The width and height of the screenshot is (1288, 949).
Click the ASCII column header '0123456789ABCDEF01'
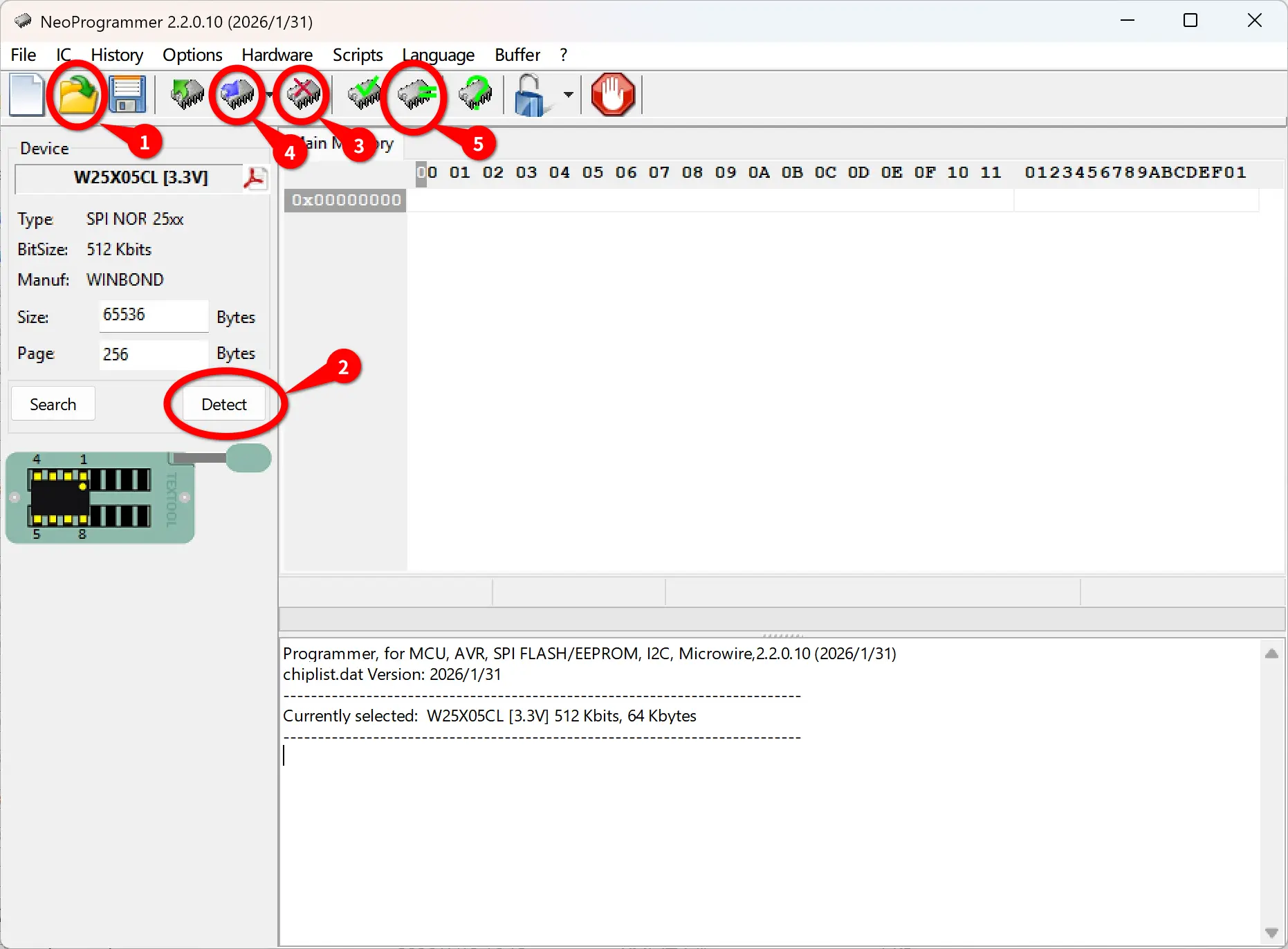point(1136,172)
